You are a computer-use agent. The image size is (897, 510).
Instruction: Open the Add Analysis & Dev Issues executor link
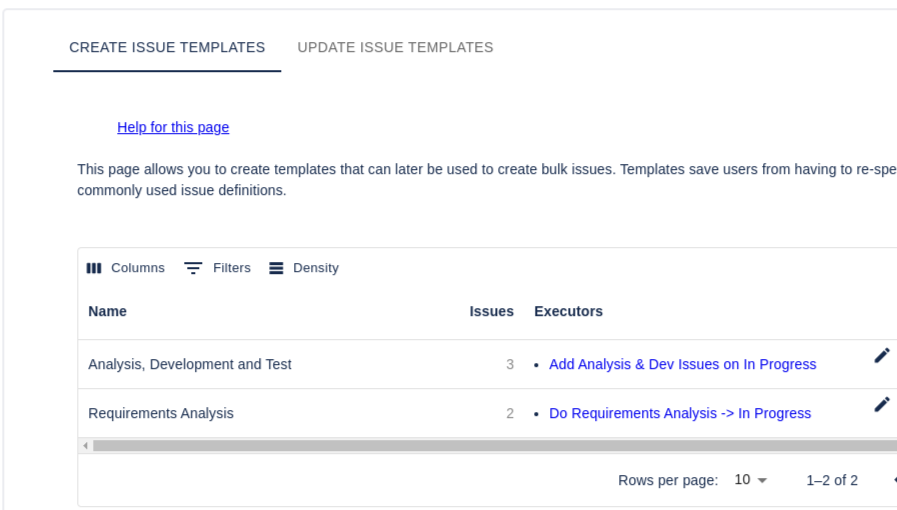click(x=682, y=364)
